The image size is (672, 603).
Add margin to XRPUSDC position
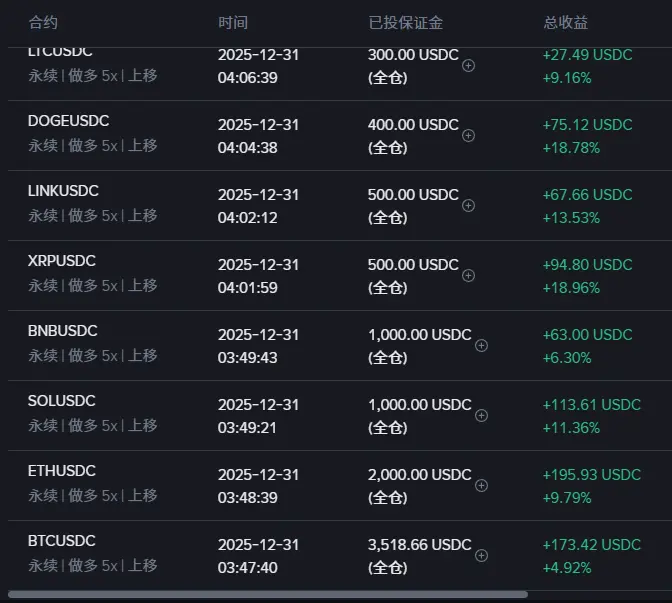pyautogui.click(x=468, y=275)
